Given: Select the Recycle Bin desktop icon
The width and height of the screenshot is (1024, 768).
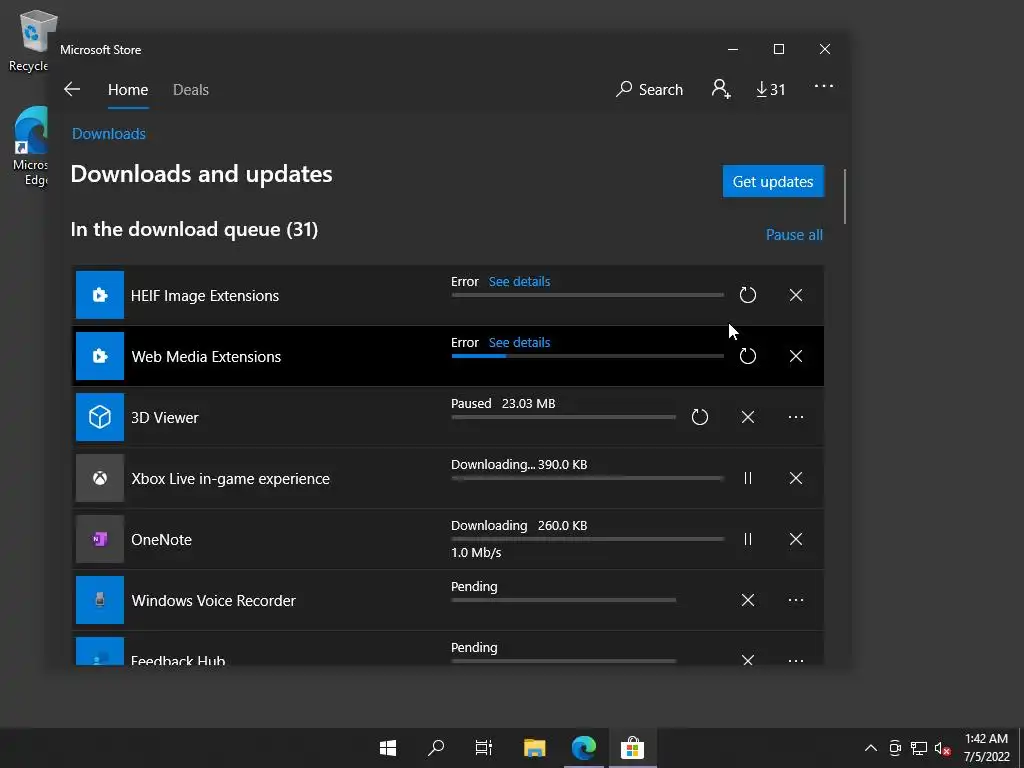Looking at the screenshot, I should 29,41.
